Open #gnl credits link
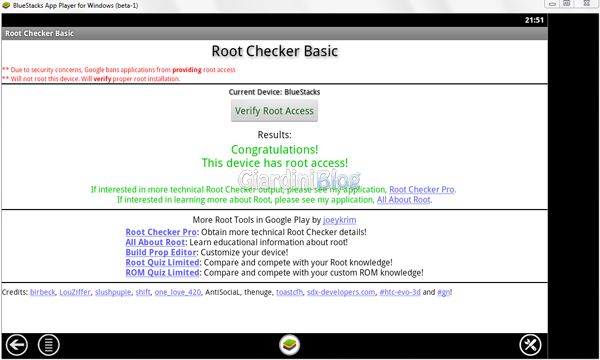 pos(444,292)
